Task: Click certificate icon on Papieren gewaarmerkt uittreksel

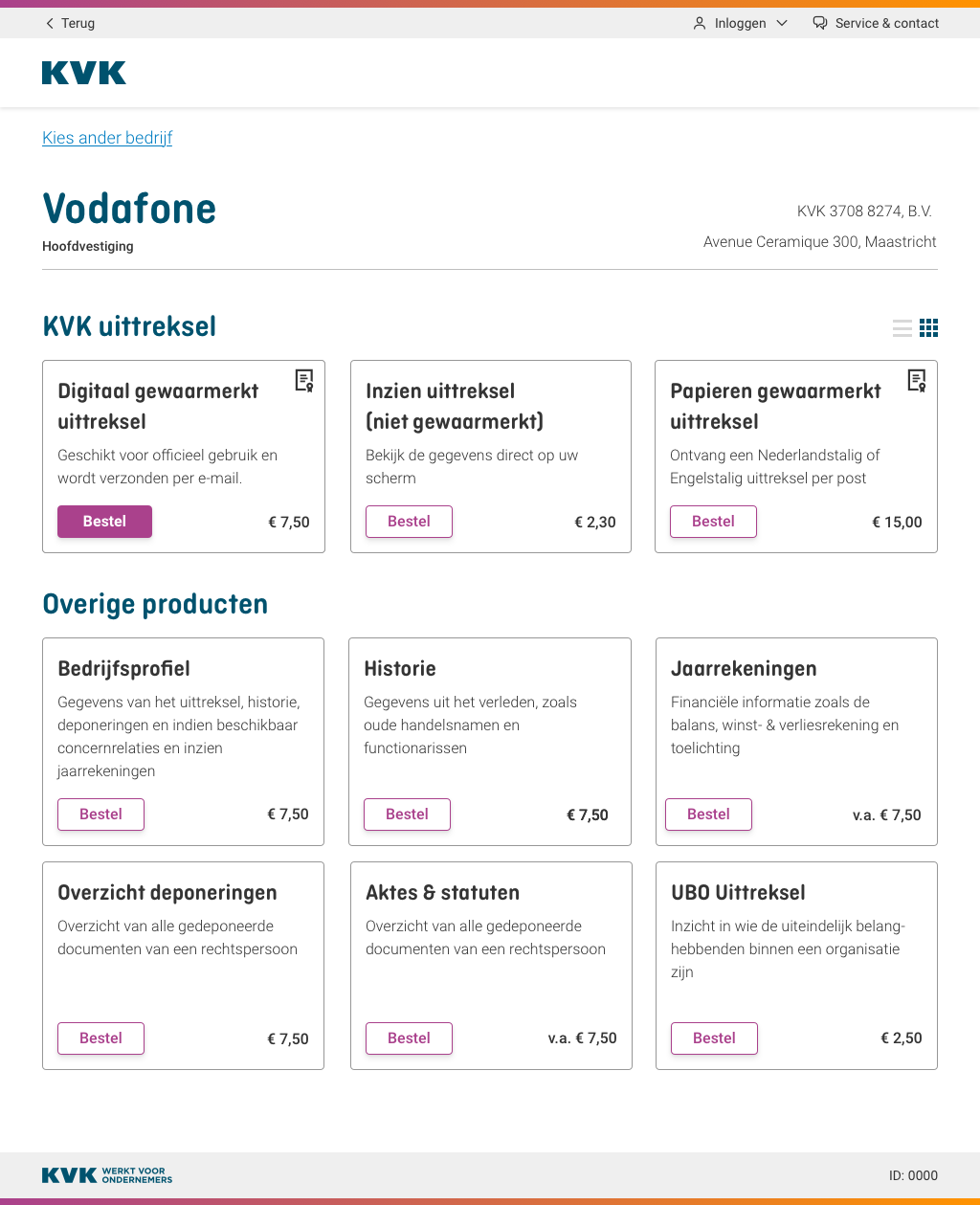Action: pos(917,381)
